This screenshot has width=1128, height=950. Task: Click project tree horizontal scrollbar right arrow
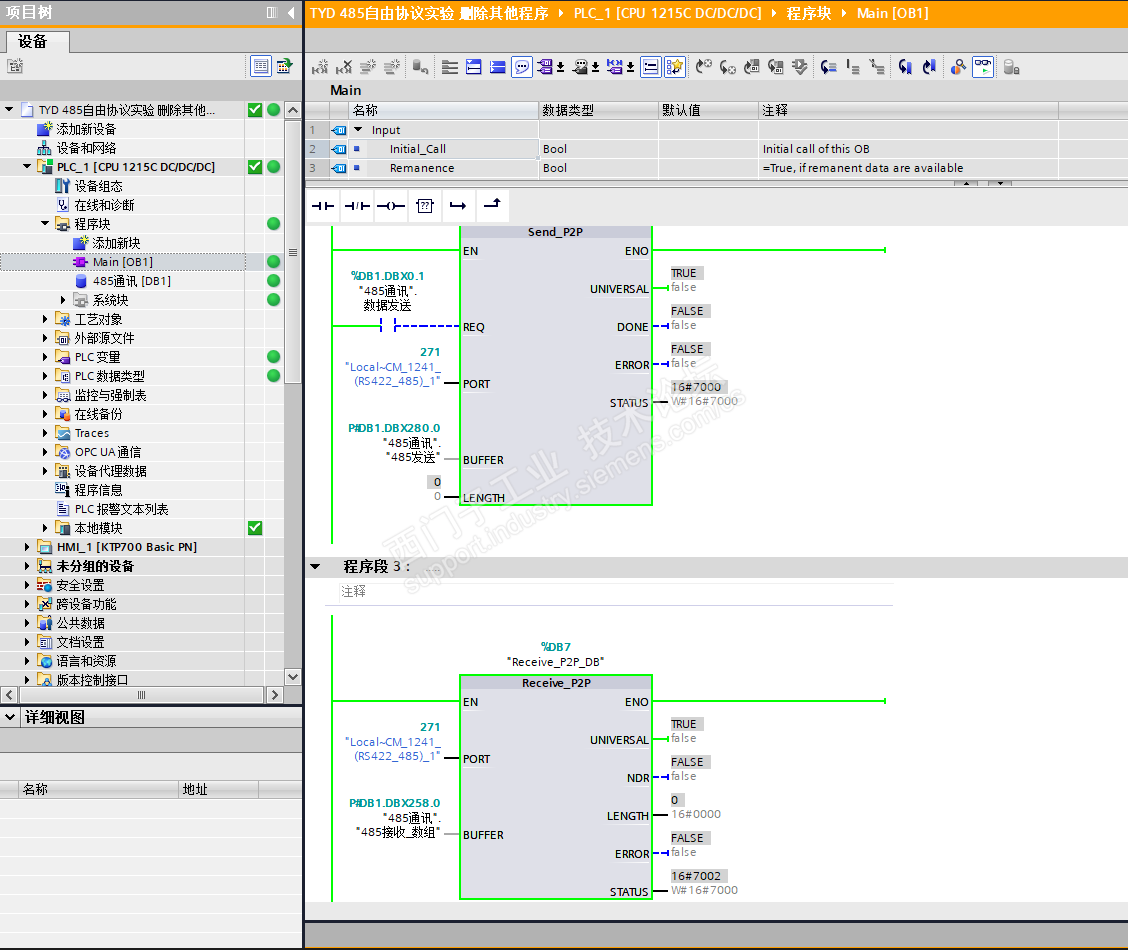coord(274,695)
